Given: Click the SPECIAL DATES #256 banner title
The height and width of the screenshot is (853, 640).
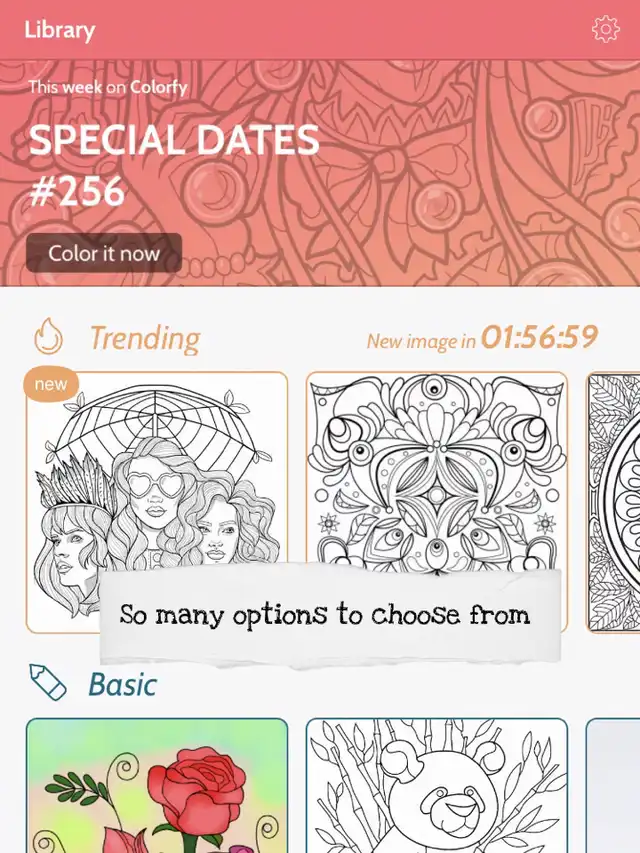Looking at the screenshot, I should 174,165.
